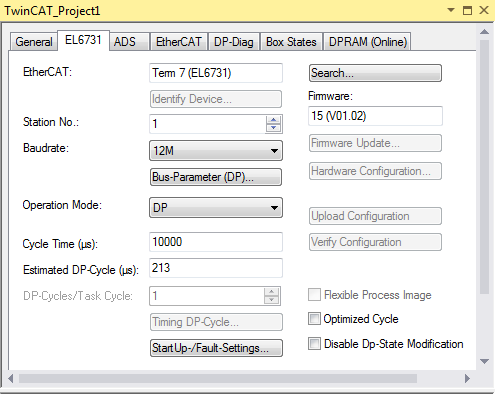Increase DP-Cycles/Task Cycle value

[272, 292]
